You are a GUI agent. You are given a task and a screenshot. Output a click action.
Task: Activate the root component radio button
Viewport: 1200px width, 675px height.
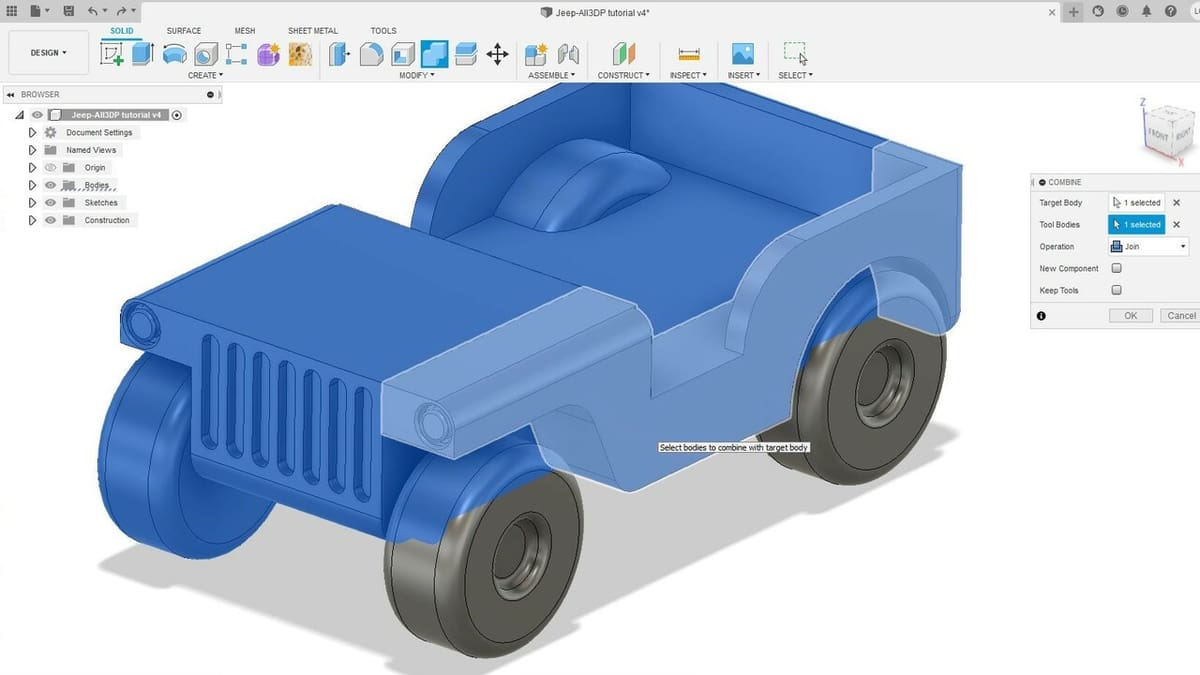click(177, 115)
